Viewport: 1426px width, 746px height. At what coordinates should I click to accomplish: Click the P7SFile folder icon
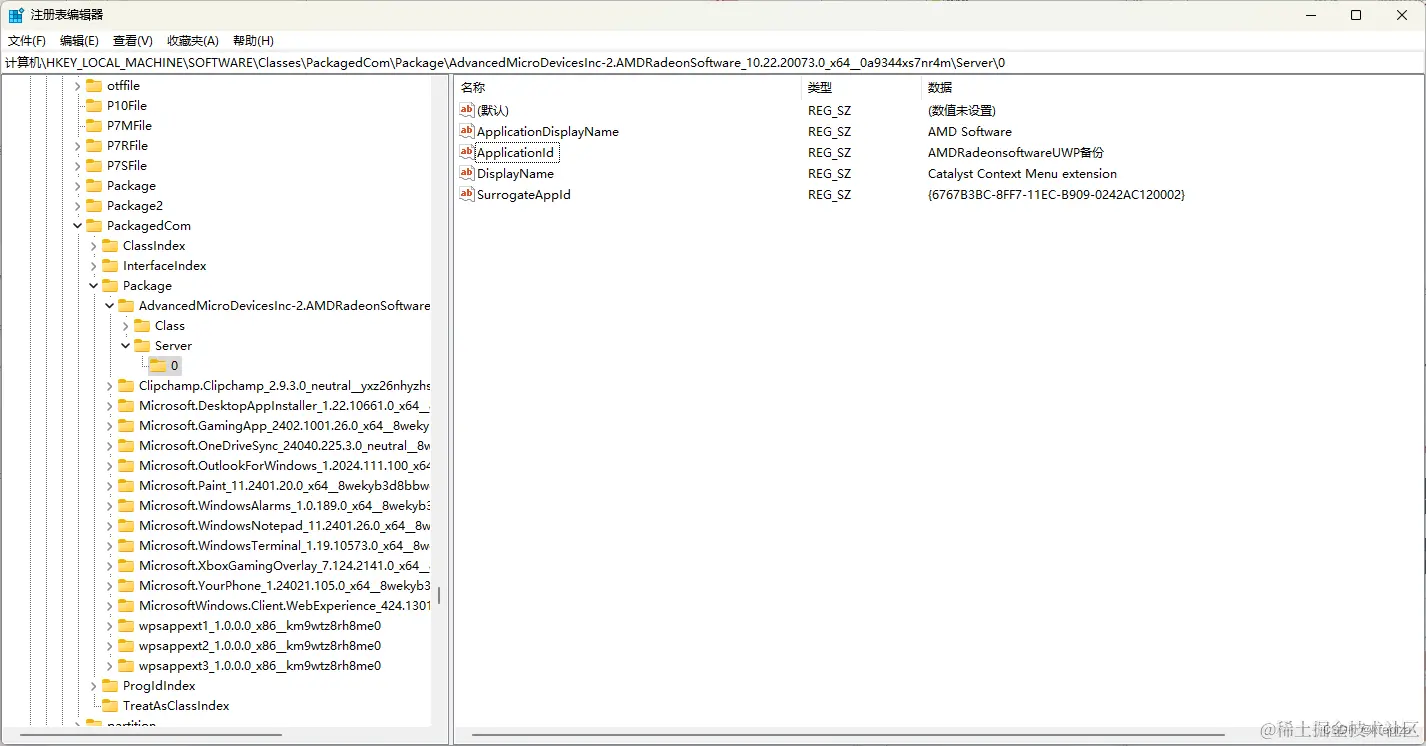(x=94, y=166)
